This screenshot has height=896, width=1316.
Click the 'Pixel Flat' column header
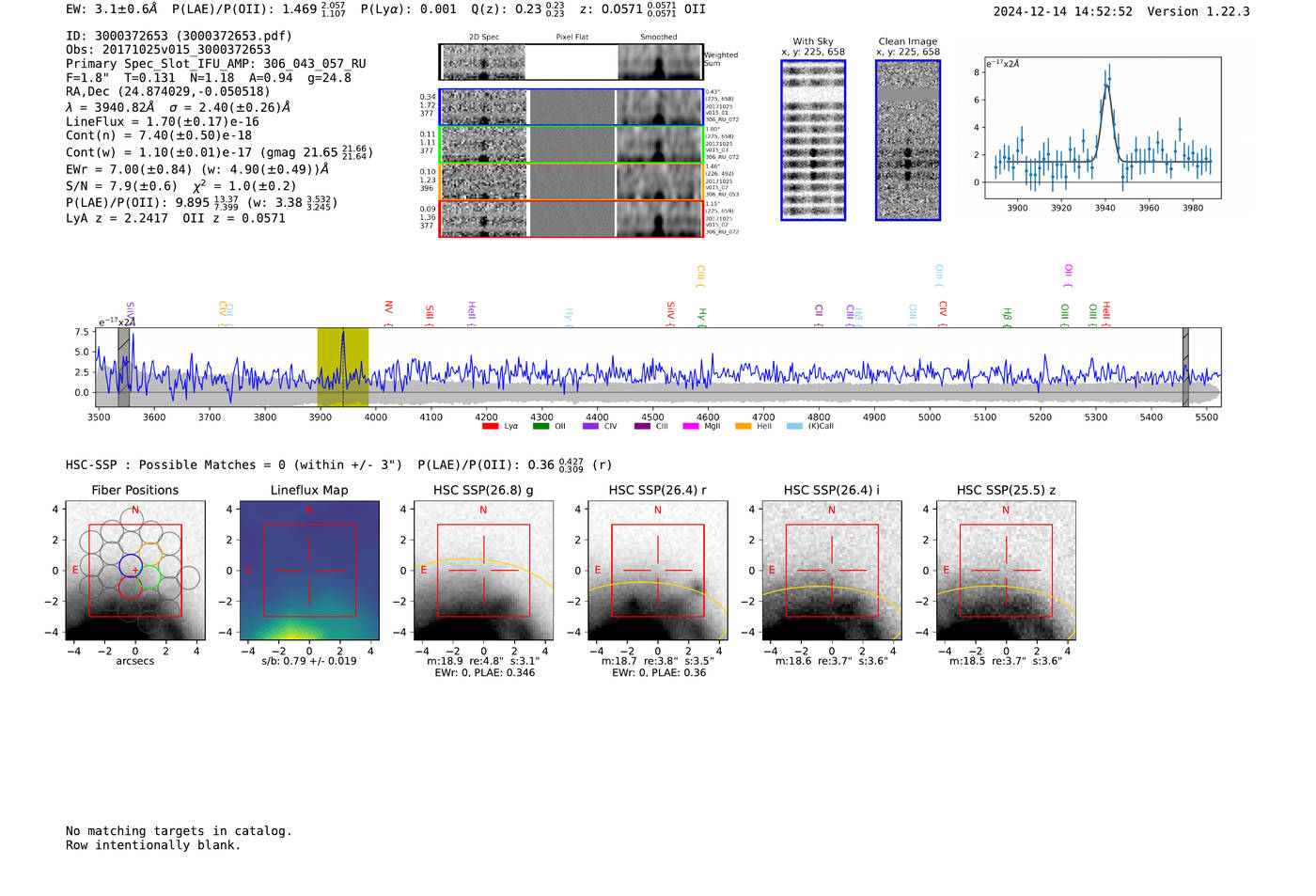572,38
